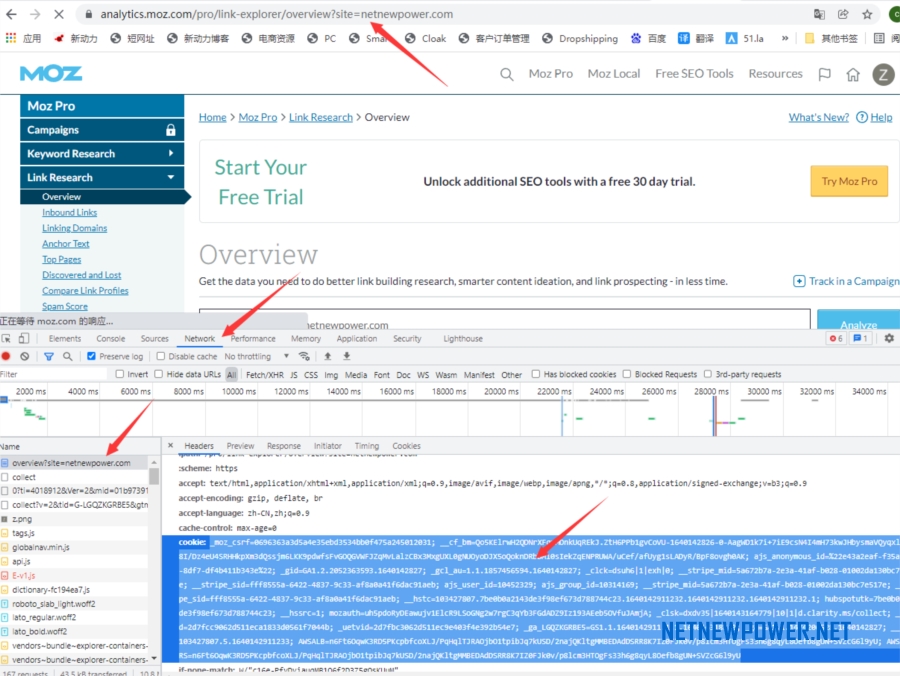The image size is (900, 676).
Task: Enable Disable cache checkbox
Action: (161, 356)
